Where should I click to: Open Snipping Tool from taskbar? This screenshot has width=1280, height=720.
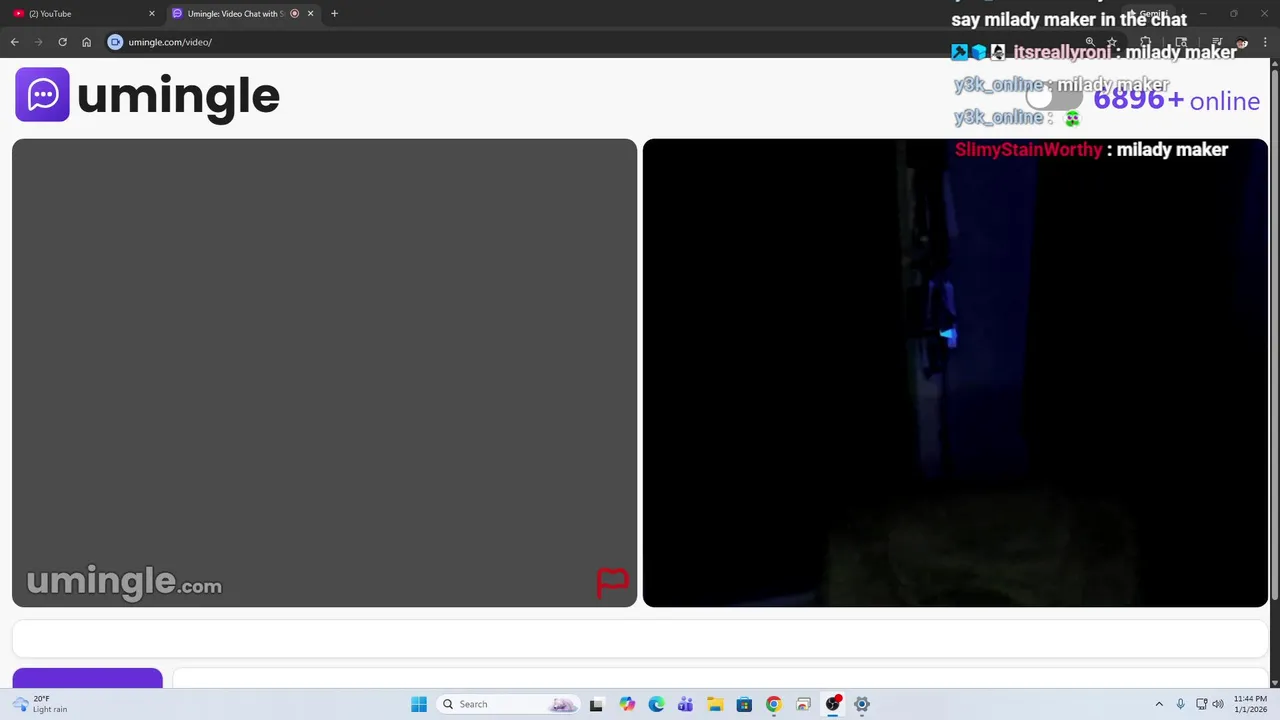click(x=803, y=704)
